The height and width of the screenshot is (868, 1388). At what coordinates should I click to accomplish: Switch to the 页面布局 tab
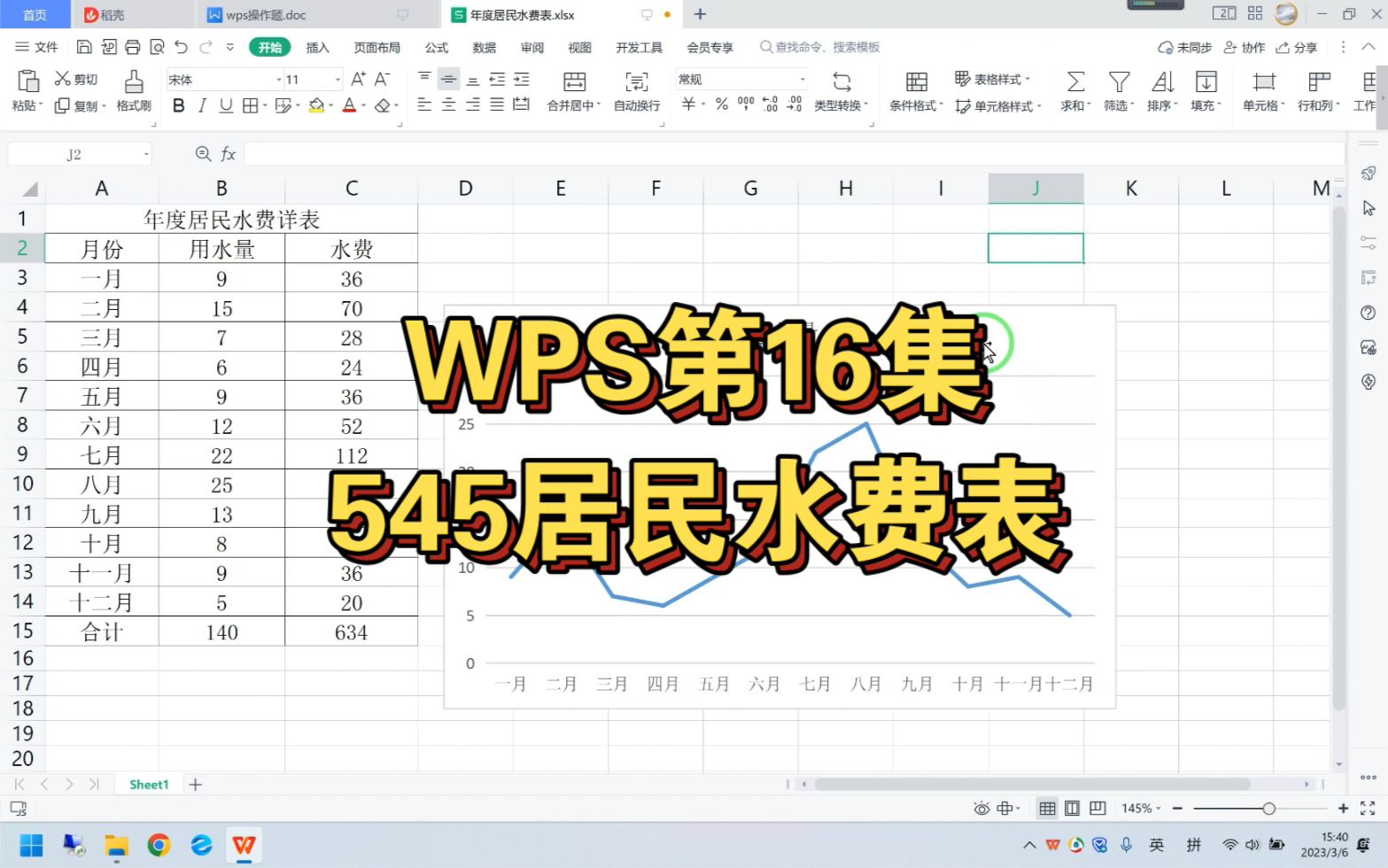[x=377, y=47]
